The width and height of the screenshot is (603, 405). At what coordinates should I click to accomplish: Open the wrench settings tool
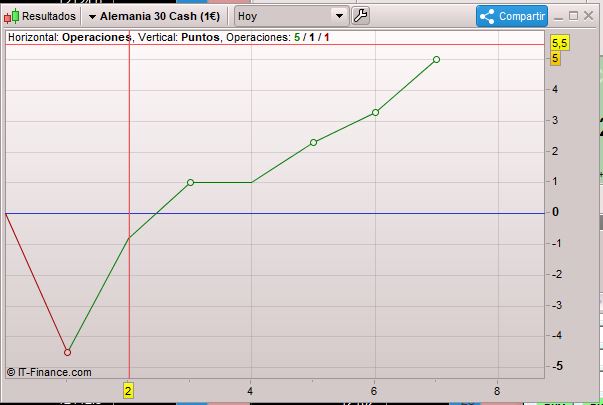click(x=360, y=16)
